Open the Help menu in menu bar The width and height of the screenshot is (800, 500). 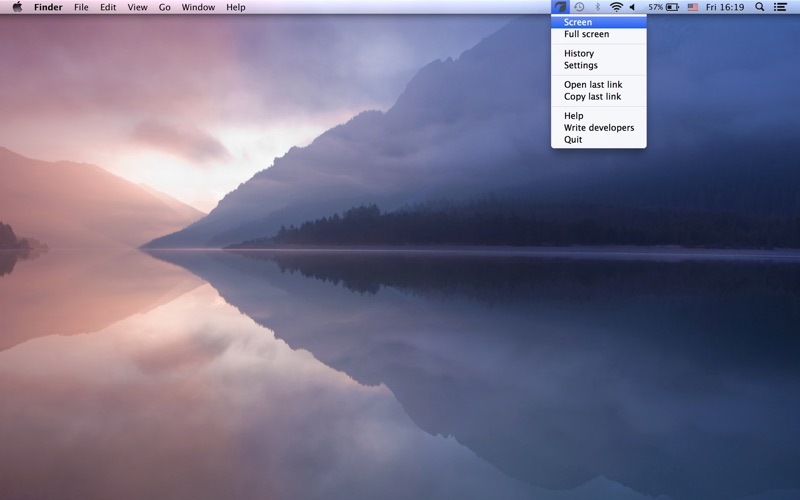[x=236, y=7]
